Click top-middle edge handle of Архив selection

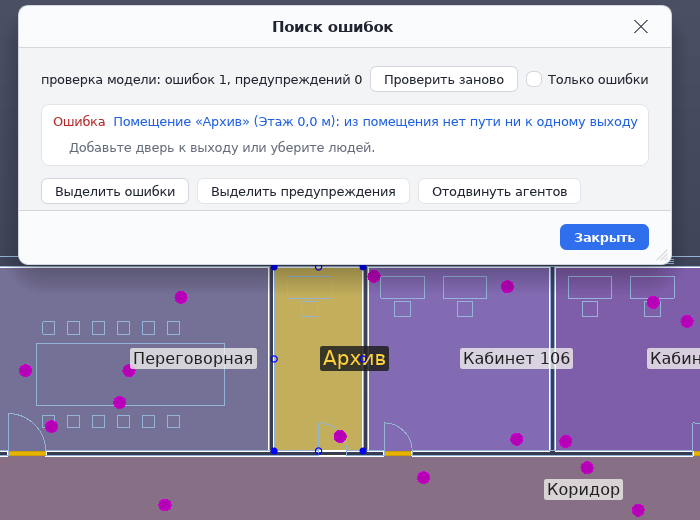click(318, 267)
